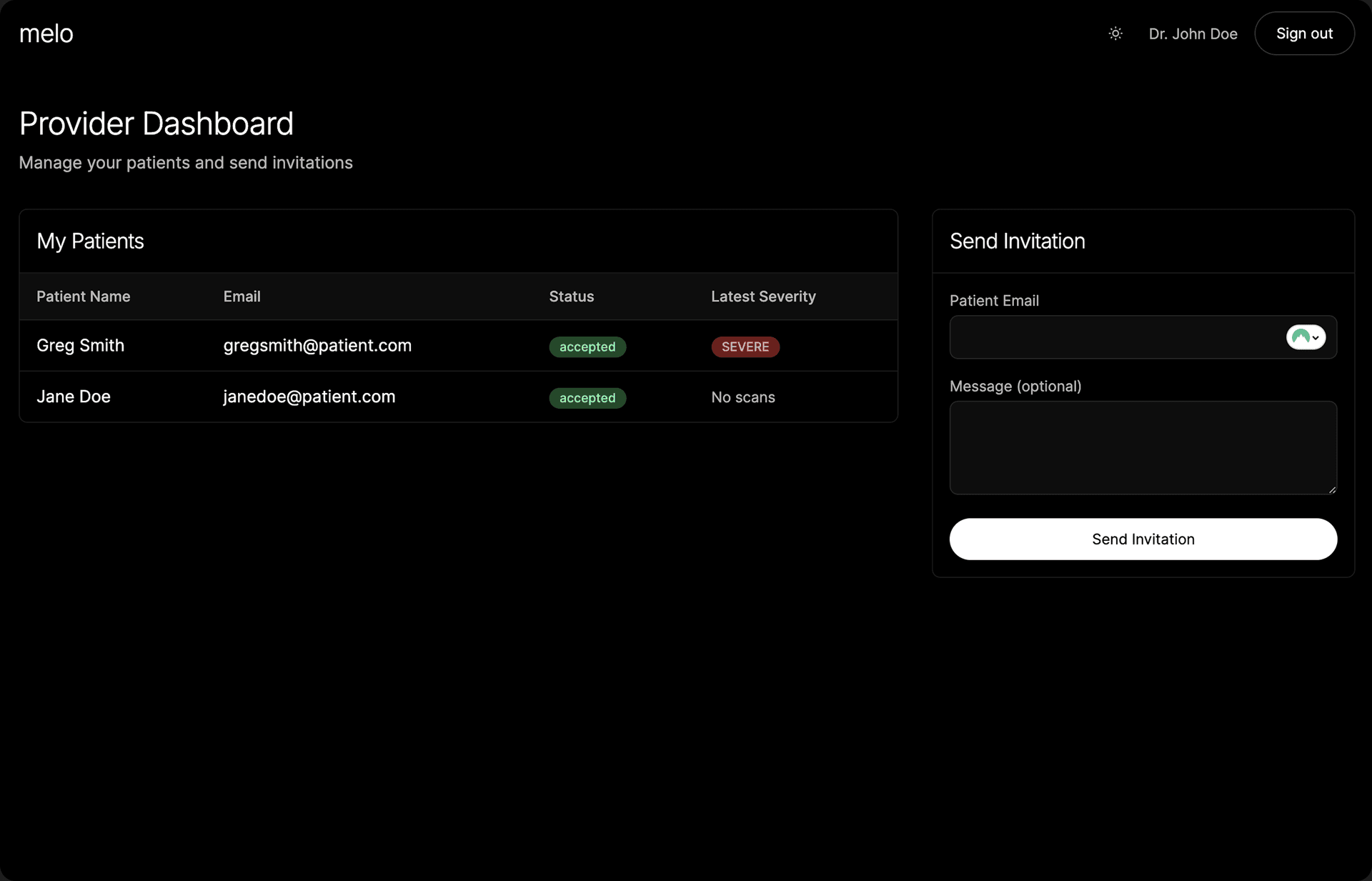Image resolution: width=1372 pixels, height=881 pixels.
Task: Click the Dr. John Doe username
Action: pos(1193,34)
